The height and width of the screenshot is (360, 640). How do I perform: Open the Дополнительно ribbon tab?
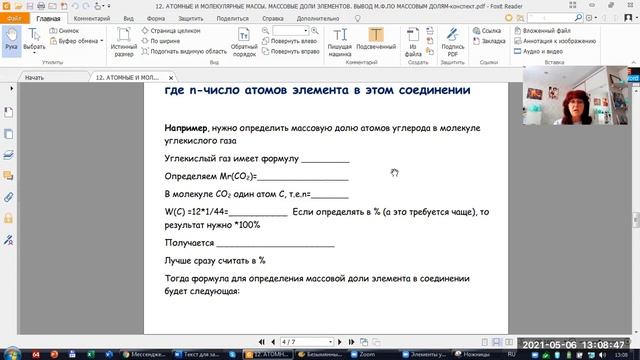(x=318, y=18)
